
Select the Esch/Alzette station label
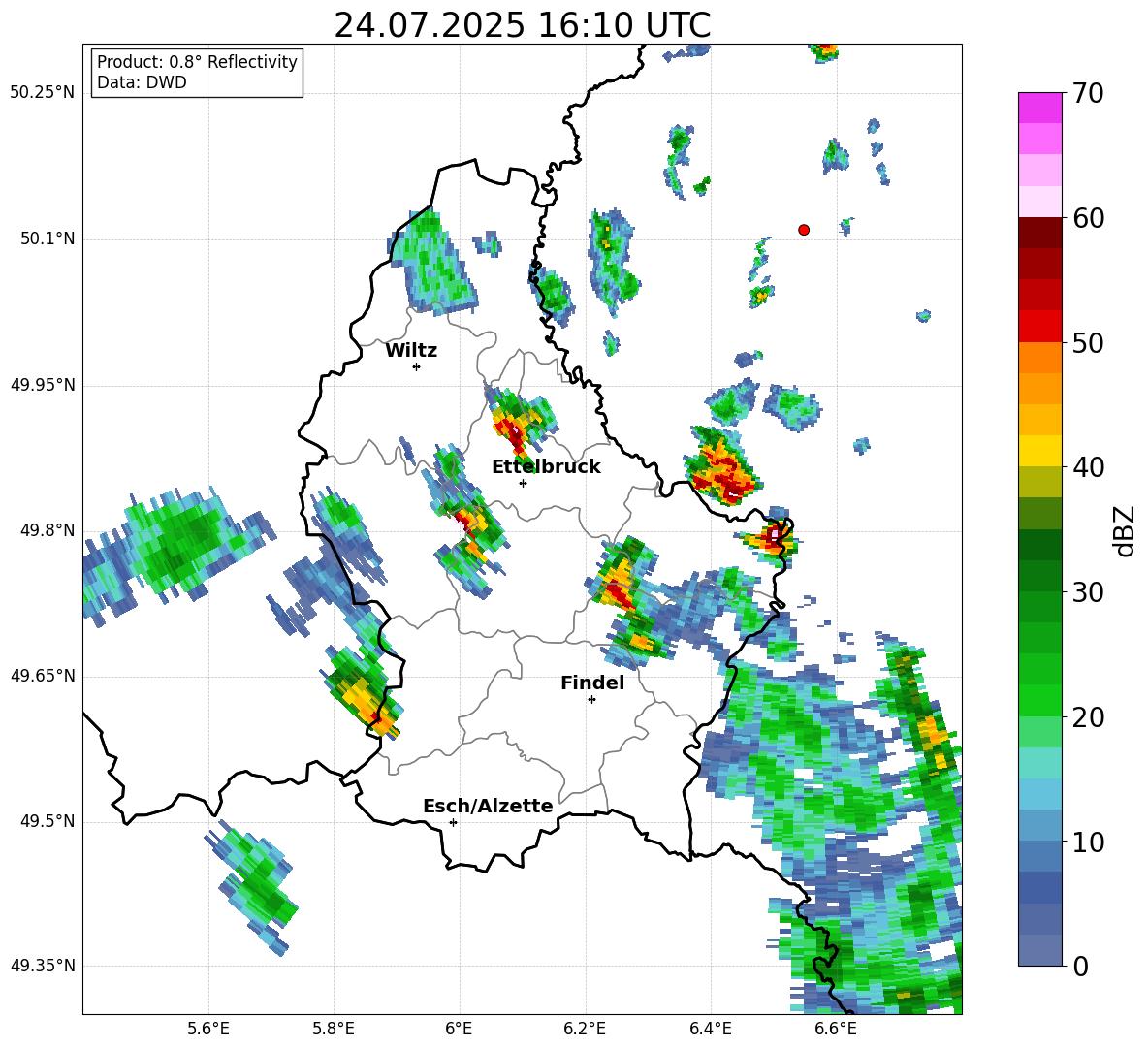[x=489, y=806]
